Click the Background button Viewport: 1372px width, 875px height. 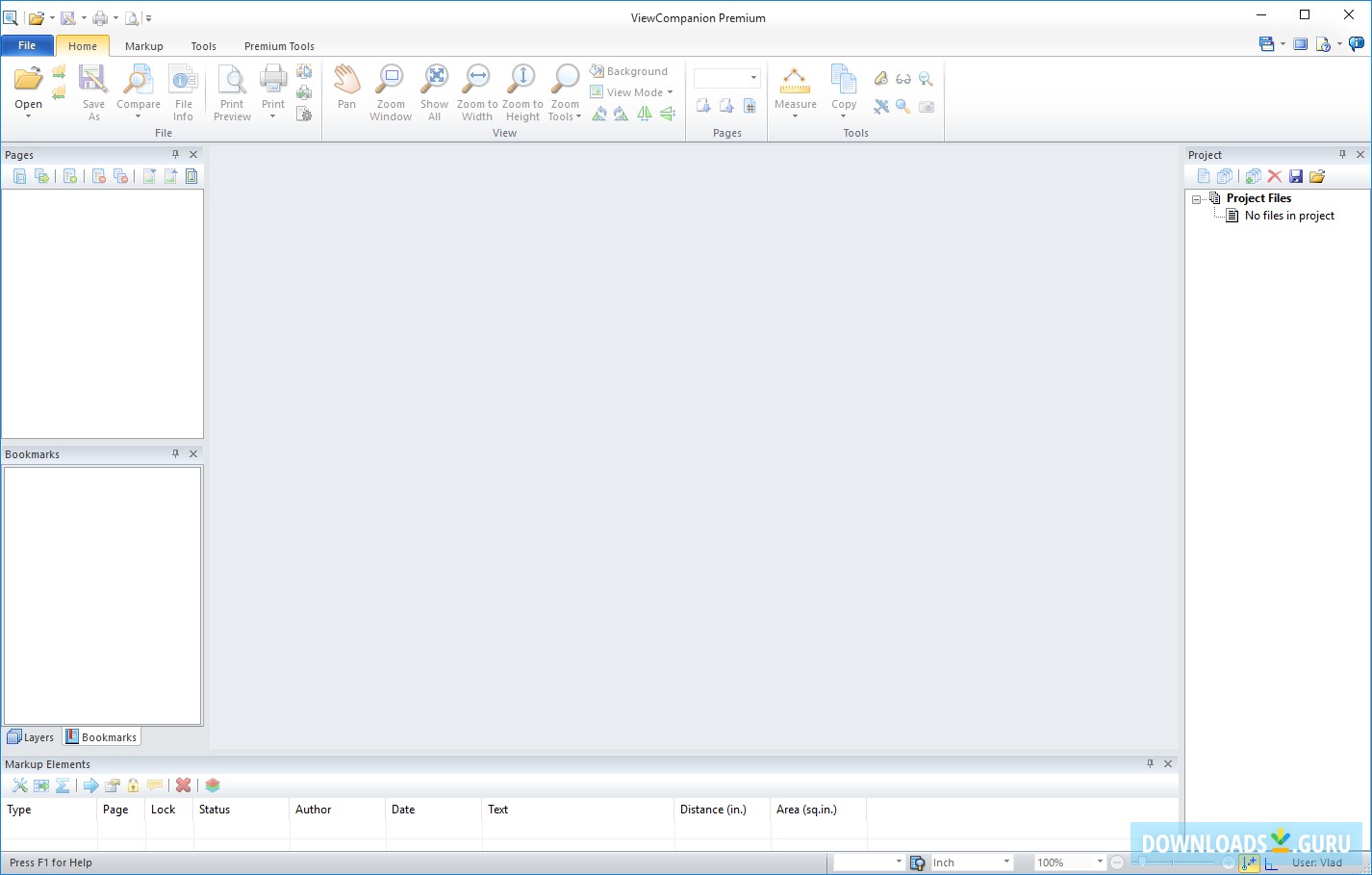click(x=629, y=71)
